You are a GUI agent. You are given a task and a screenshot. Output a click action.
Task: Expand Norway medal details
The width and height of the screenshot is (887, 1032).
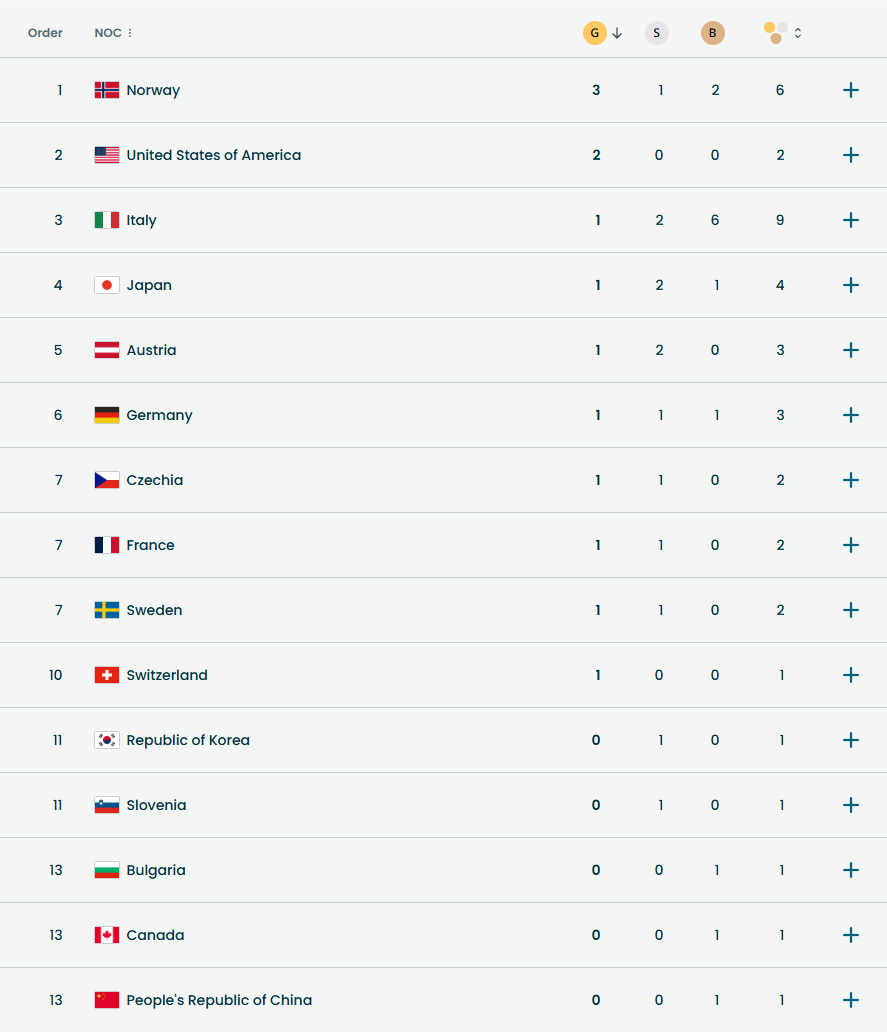[851, 90]
